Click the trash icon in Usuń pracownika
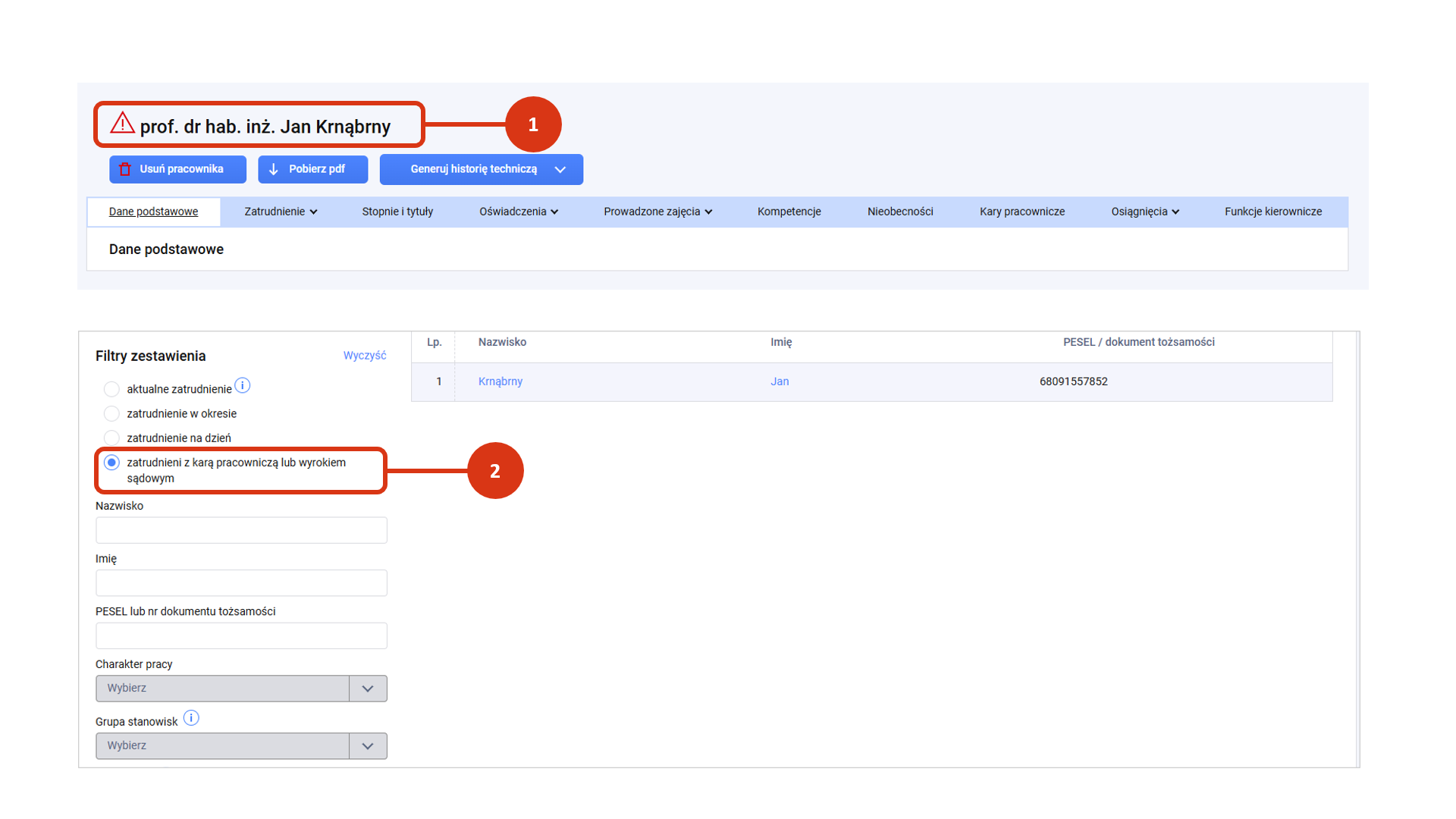This screenshot has width=1456, height=819. 125,169
